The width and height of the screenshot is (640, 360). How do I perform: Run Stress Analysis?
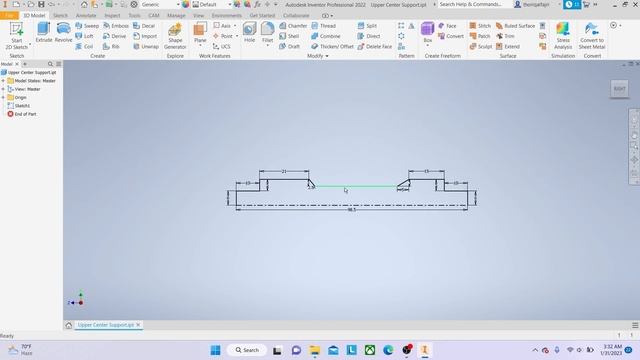click(563, 36)
